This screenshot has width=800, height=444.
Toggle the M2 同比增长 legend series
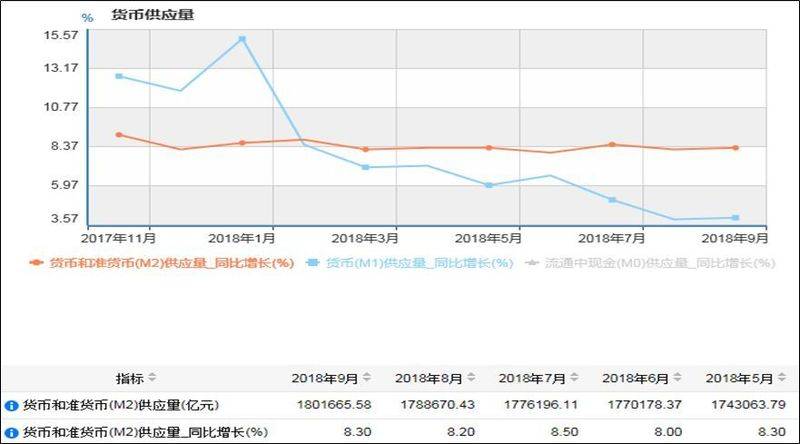pos(162,263)
